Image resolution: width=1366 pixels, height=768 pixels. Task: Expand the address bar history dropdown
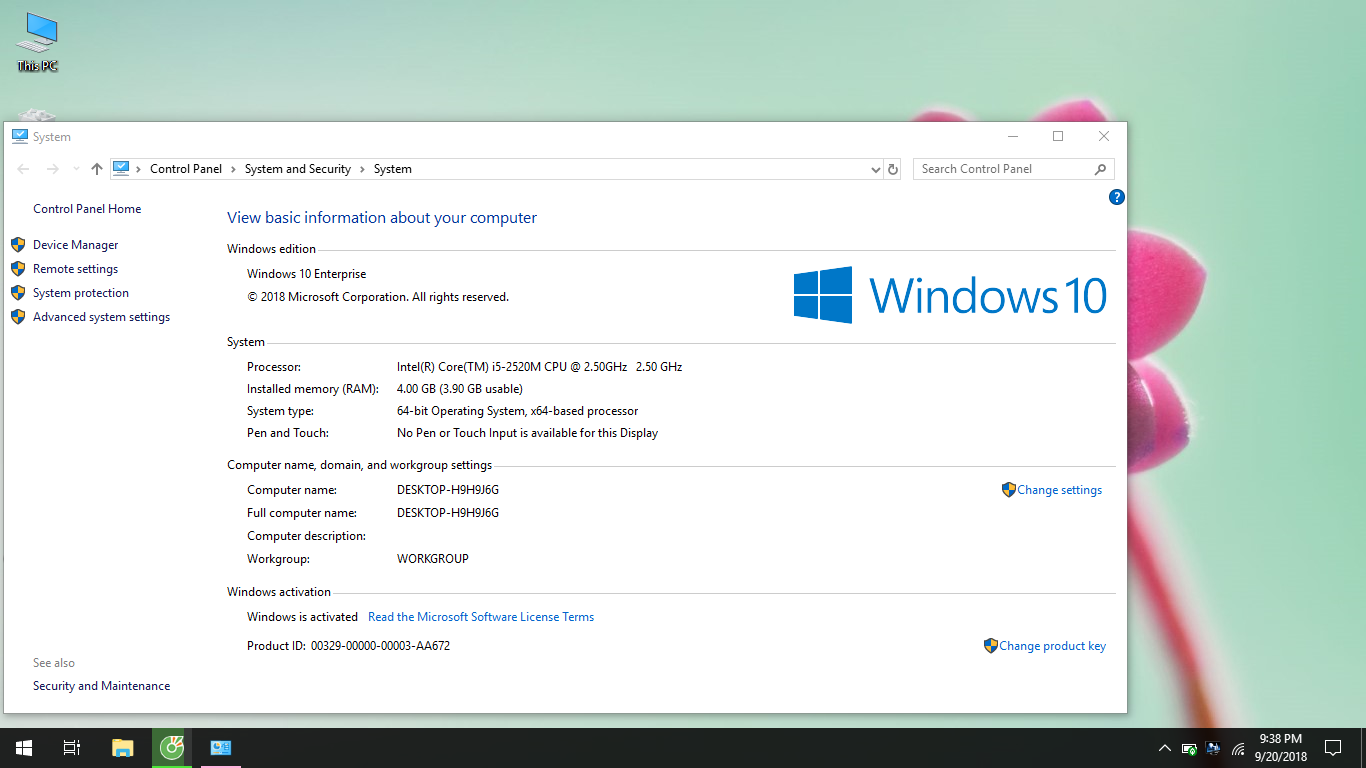[x=876, y=170]
